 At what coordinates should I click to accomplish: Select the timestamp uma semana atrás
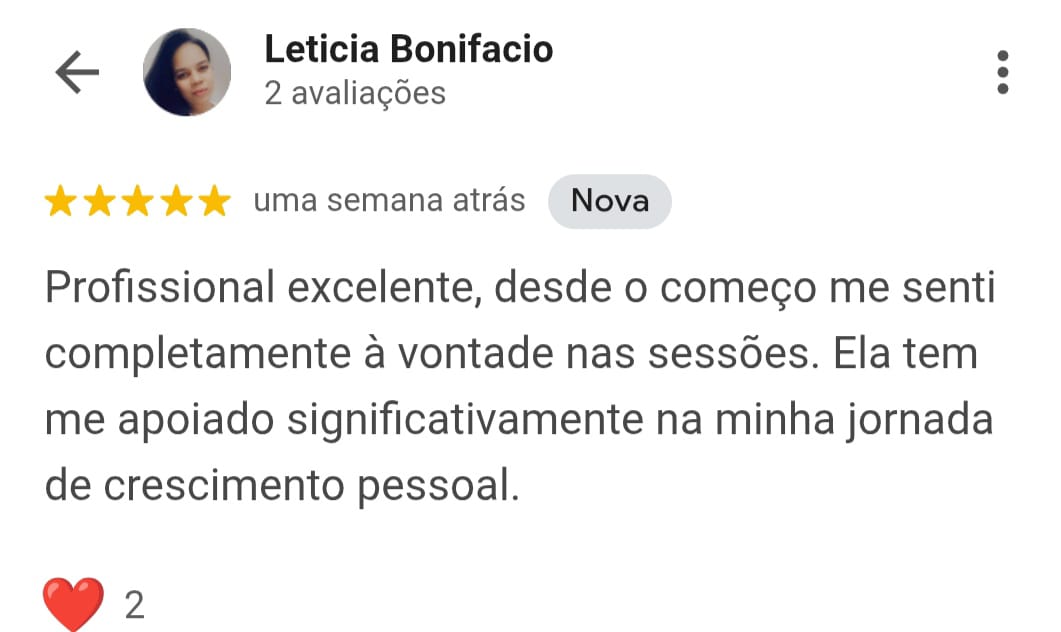(x=389, y=200)
